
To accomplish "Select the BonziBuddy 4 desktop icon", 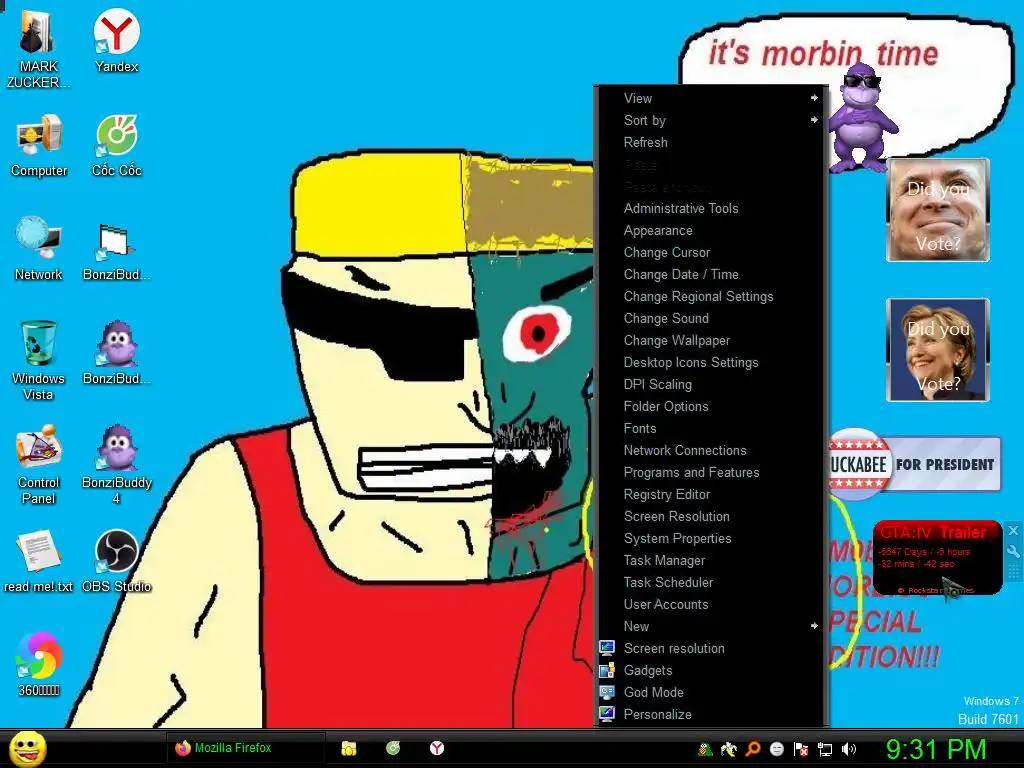I will point(116,464).
